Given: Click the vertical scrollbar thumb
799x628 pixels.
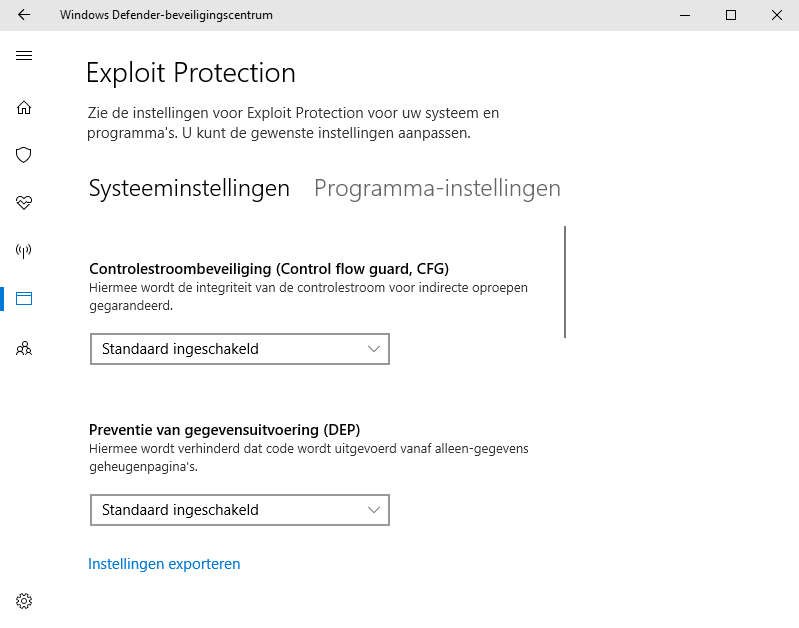Looking at the screenshot, I should [x=565, y=282].
